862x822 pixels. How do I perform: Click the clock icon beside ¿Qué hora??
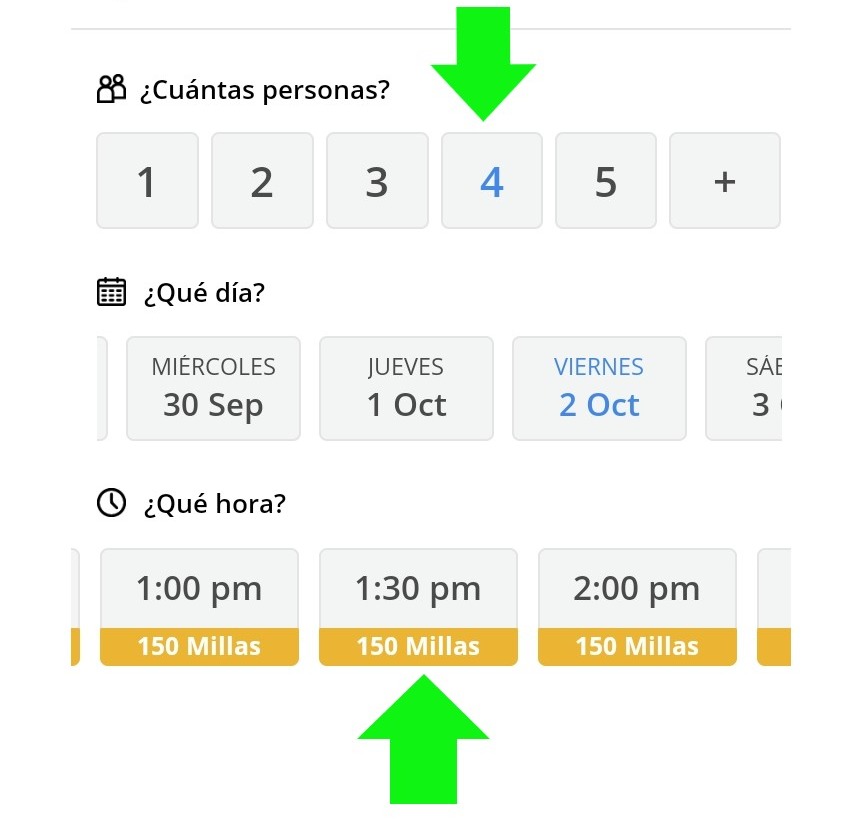[x=111, y=503]
